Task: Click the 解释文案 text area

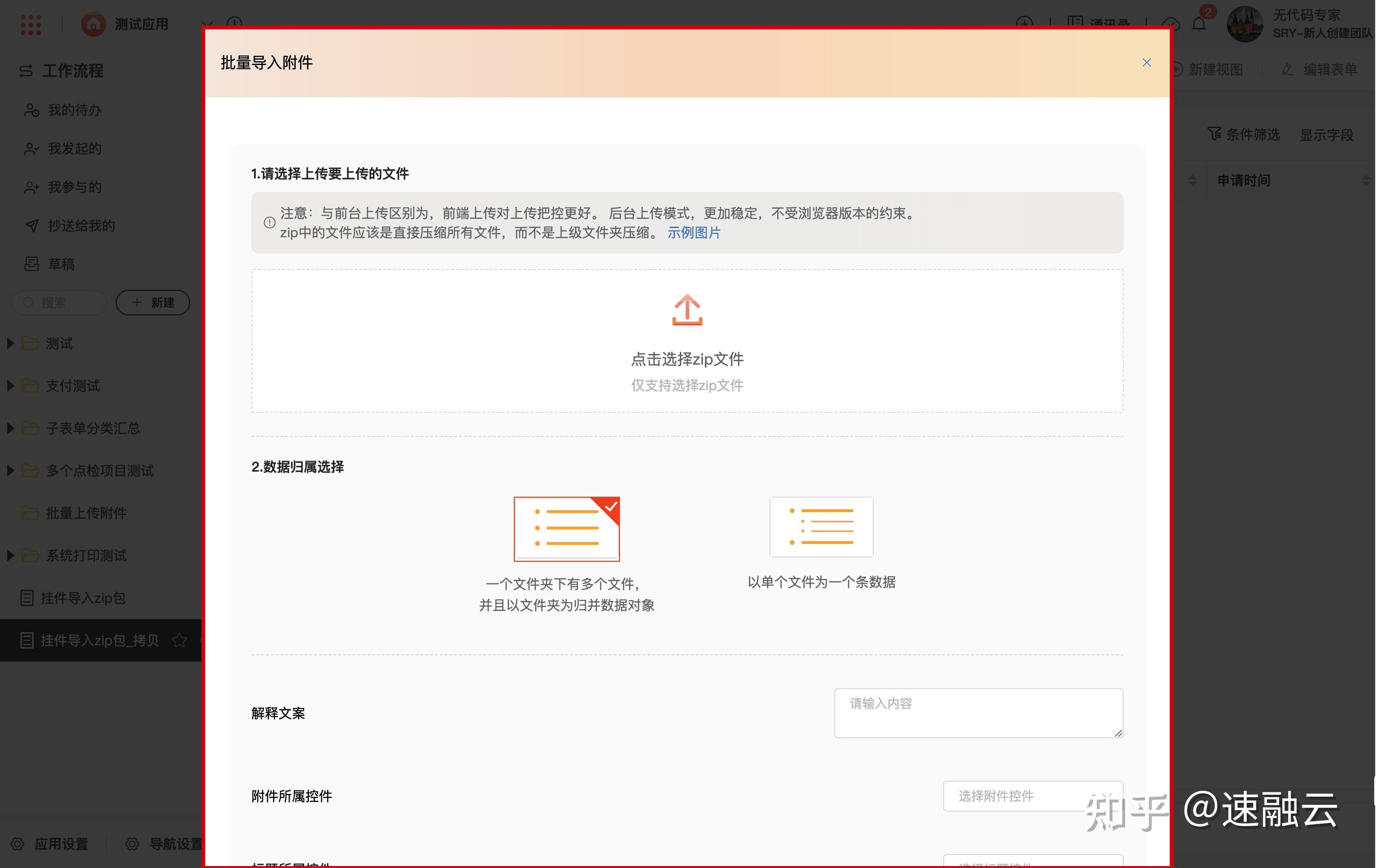Action: point(978,713)
